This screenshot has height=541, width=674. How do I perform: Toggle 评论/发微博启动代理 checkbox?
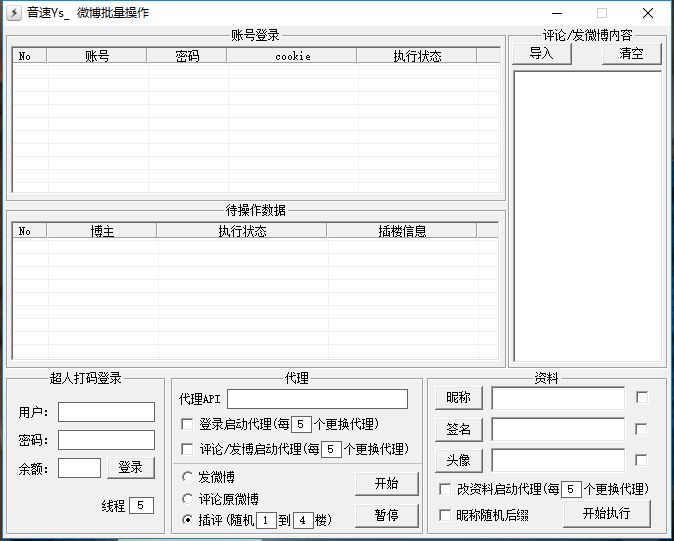[x=187, y=449]
